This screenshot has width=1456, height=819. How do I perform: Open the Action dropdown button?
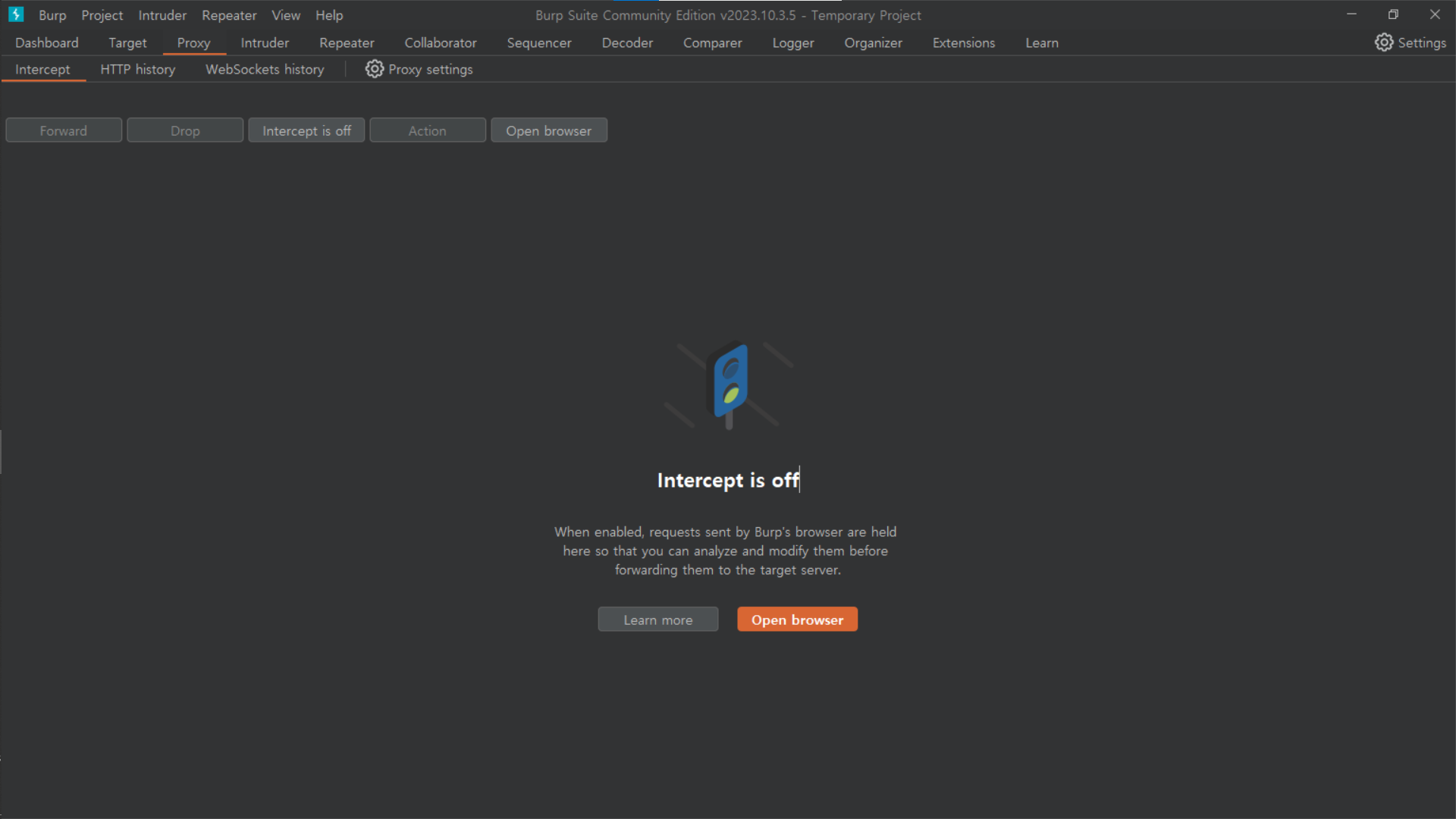click(427, 130)
